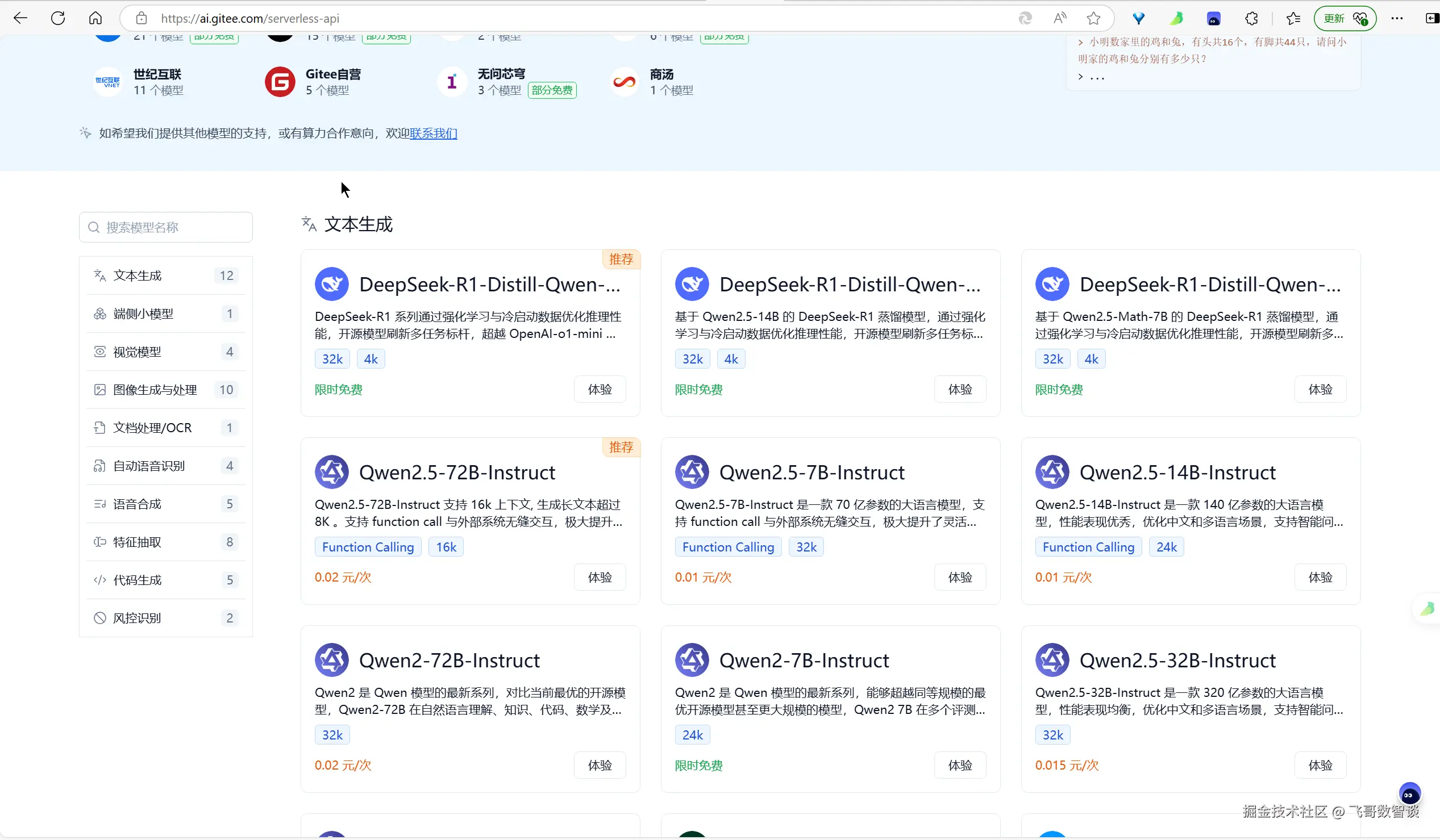Screen dimensions: 1440x840
Task: Add this page to favorites with star icon
Action: pyautogui.click(x=1094, y=18)
